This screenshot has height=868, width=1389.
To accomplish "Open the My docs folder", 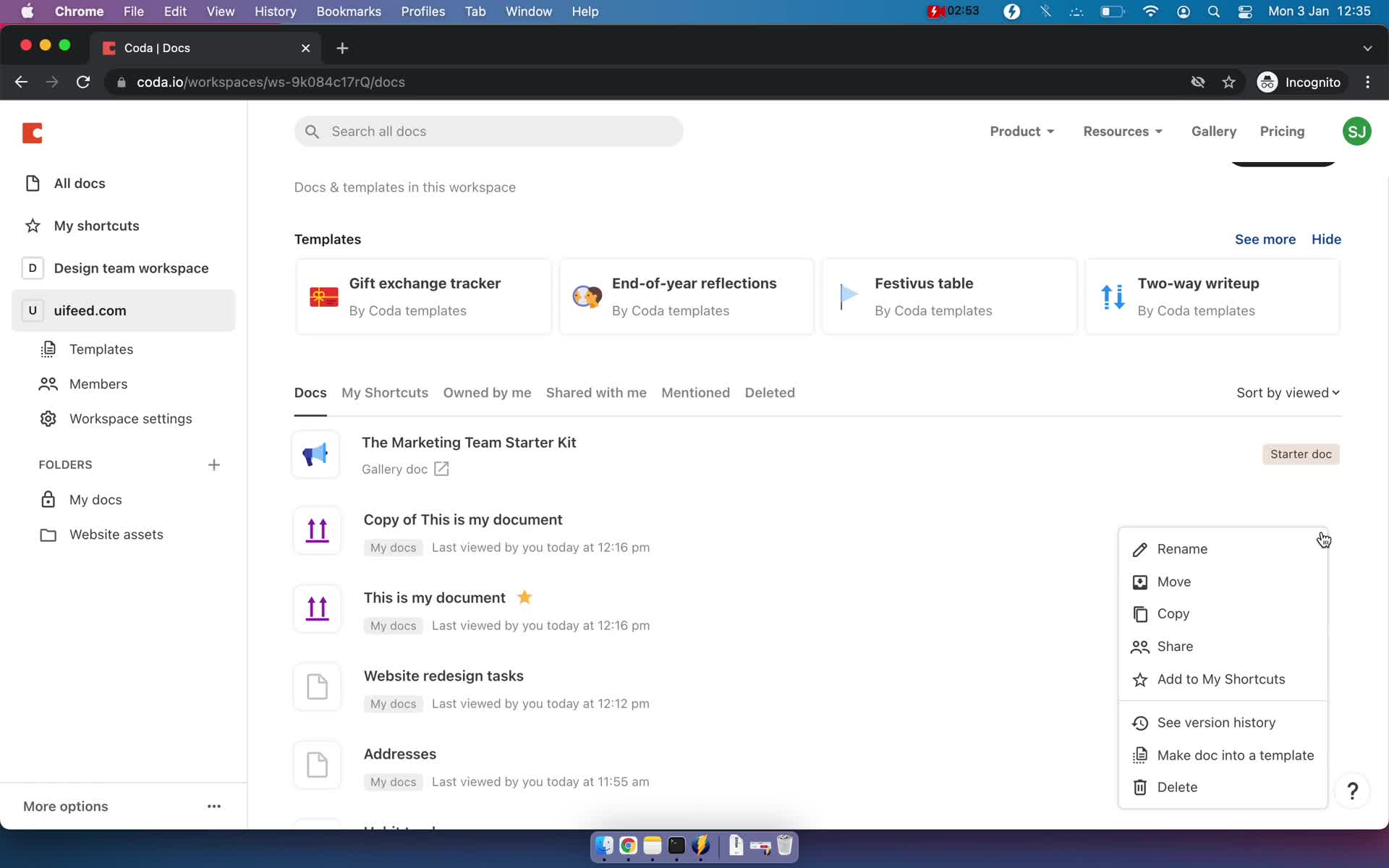I will [95, 500].
